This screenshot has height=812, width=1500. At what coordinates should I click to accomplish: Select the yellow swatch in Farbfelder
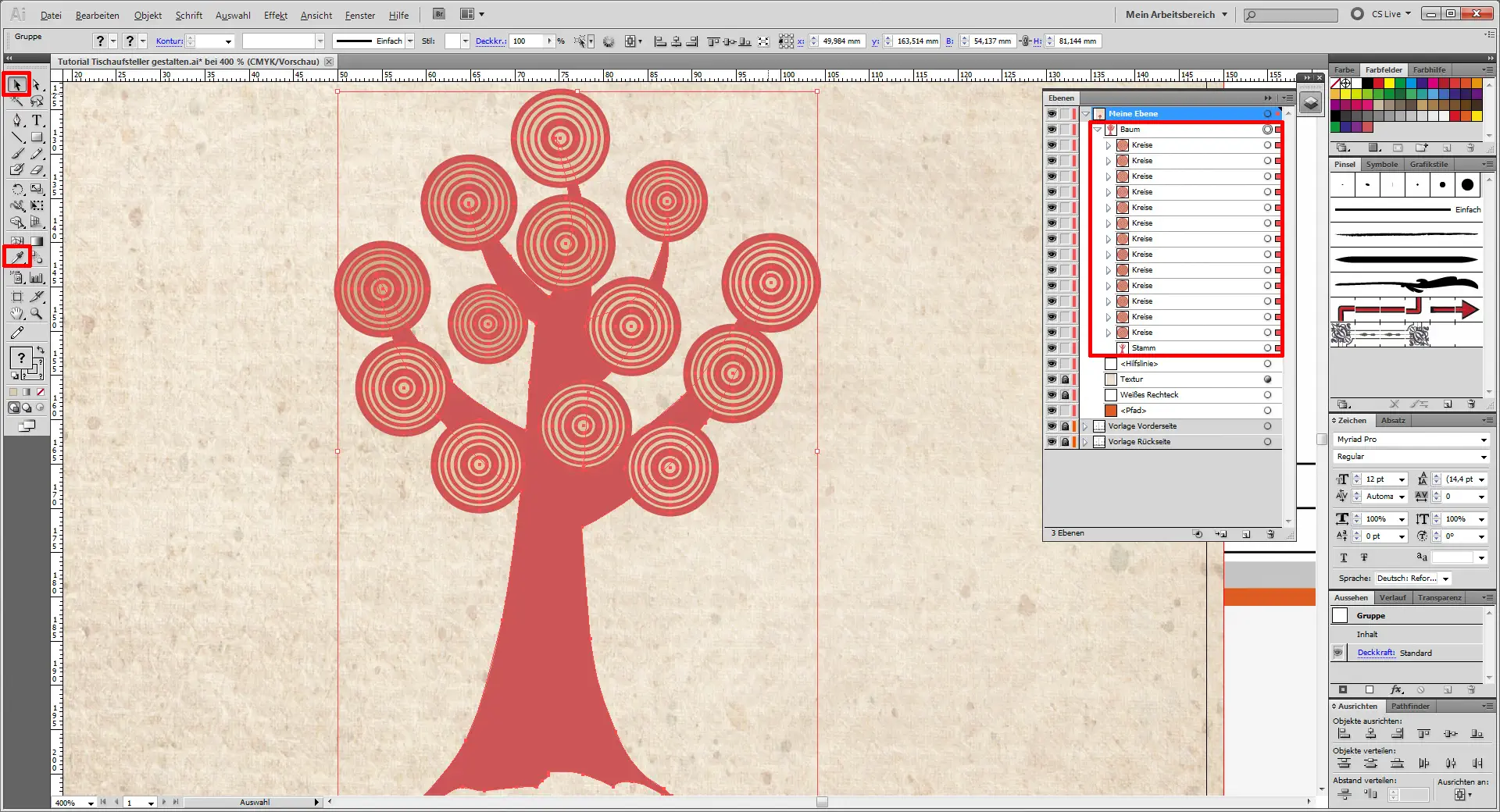[1389, 83]
